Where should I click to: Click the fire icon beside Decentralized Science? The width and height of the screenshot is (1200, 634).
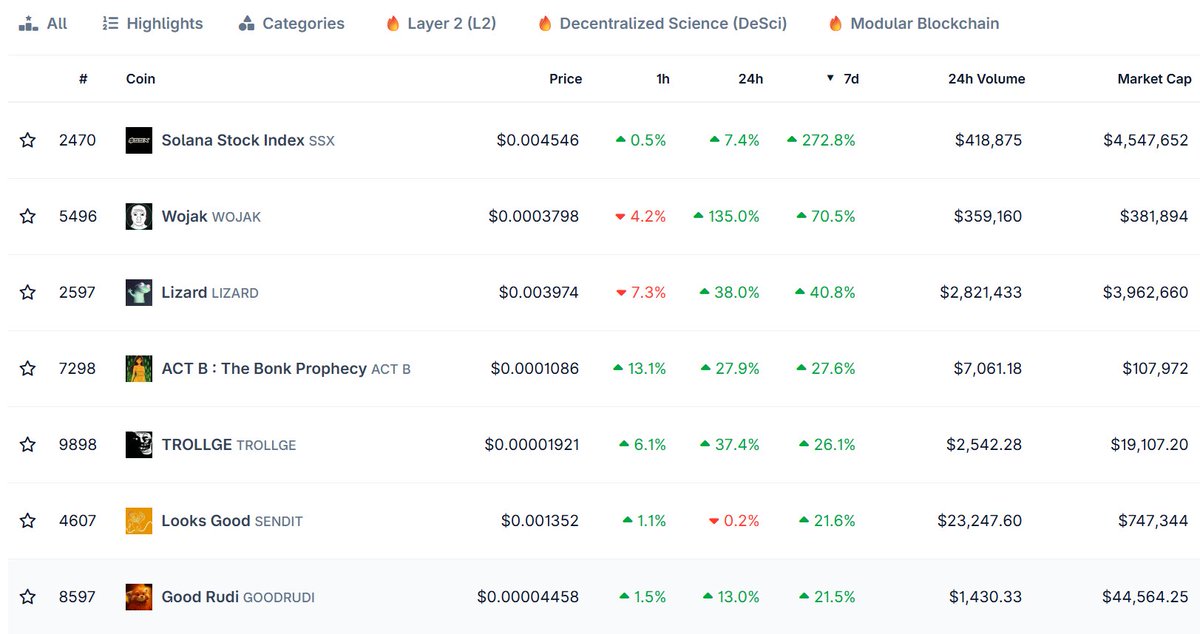click(x=545, y=23)
